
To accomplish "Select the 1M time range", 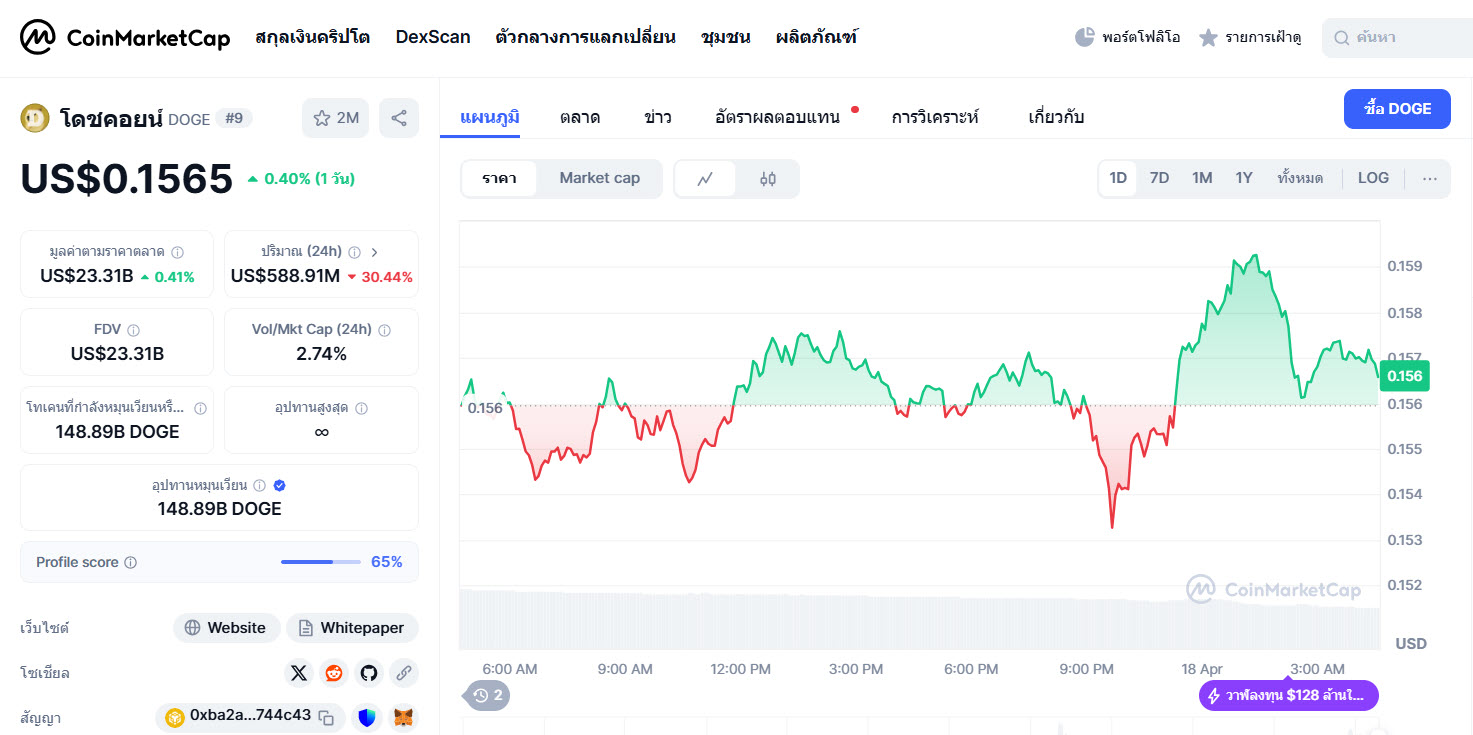I will [1202, 178].
